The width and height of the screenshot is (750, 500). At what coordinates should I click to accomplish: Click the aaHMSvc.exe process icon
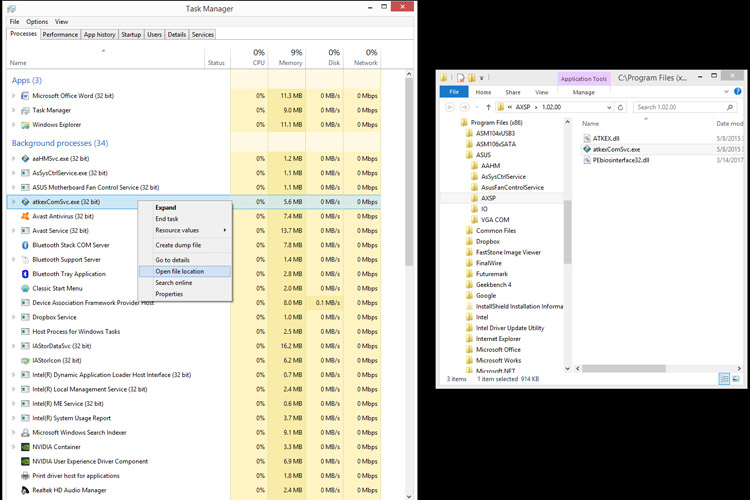[25, 158]
